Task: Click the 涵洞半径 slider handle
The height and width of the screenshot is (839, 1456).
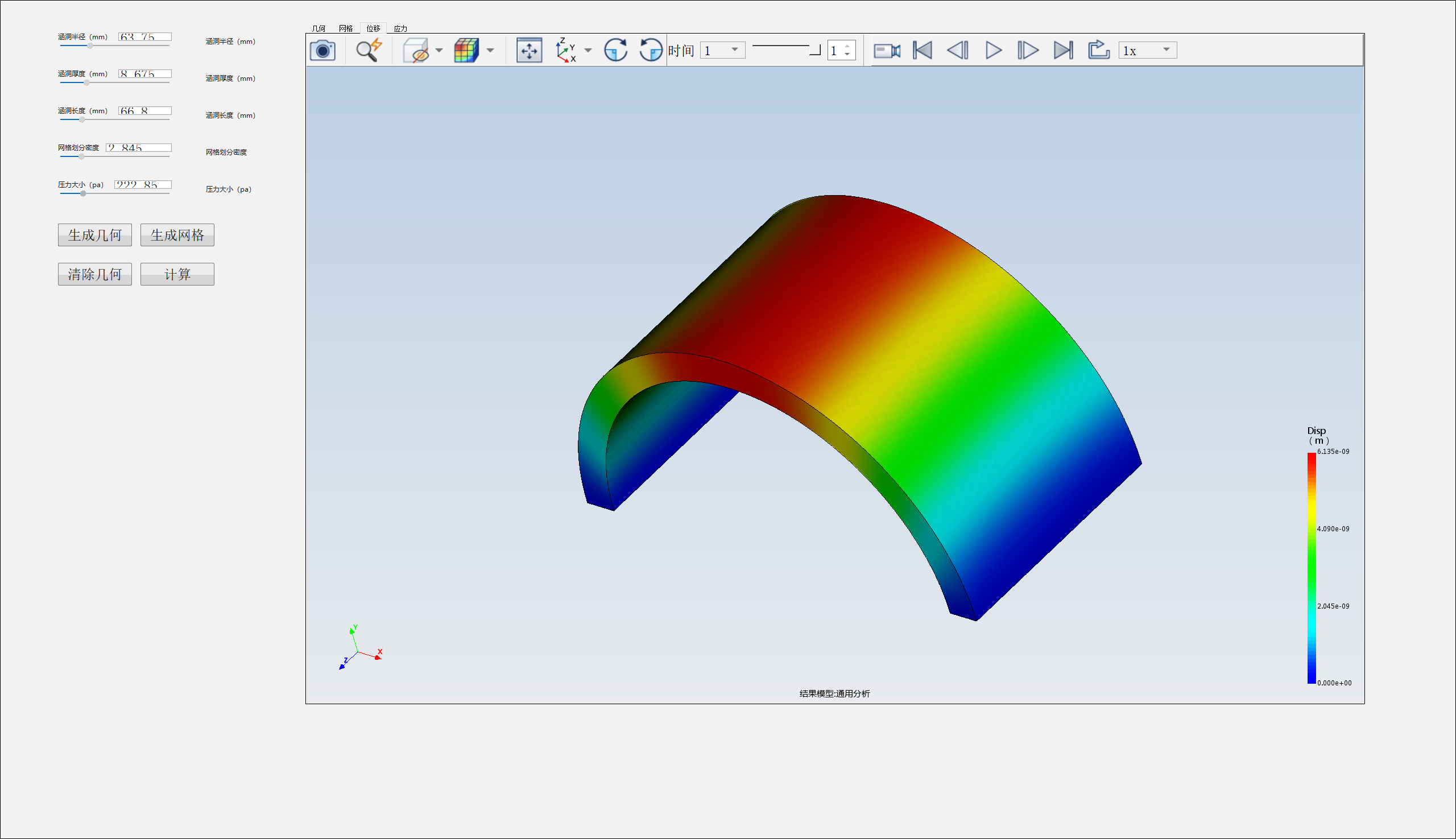Action: point(90,46)
